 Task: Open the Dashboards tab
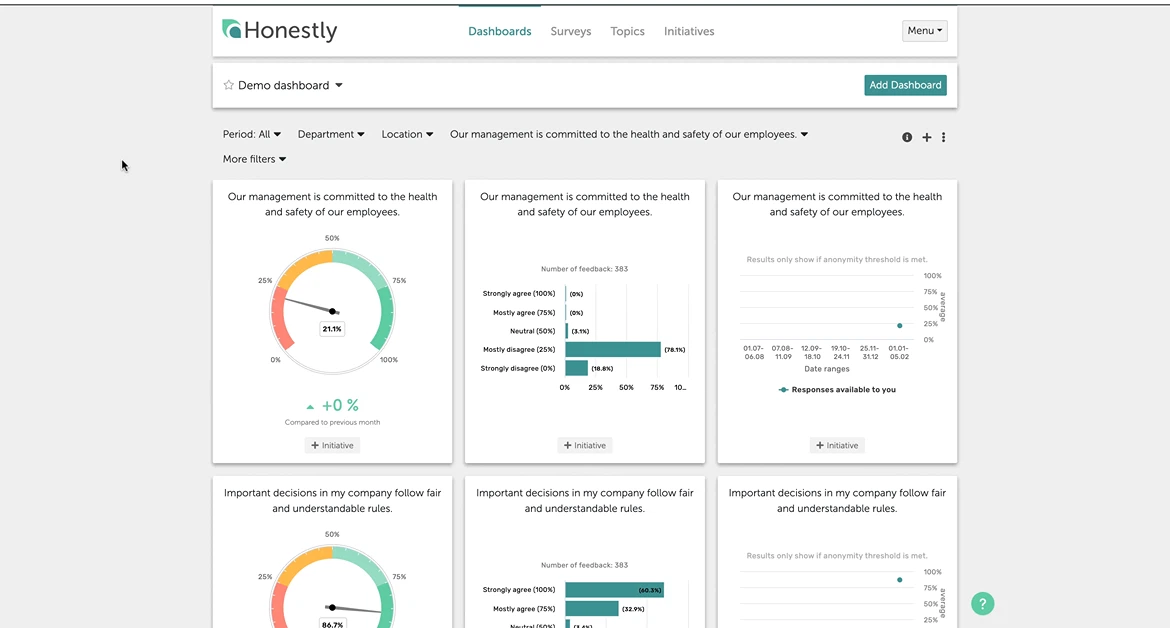(500, 31)
